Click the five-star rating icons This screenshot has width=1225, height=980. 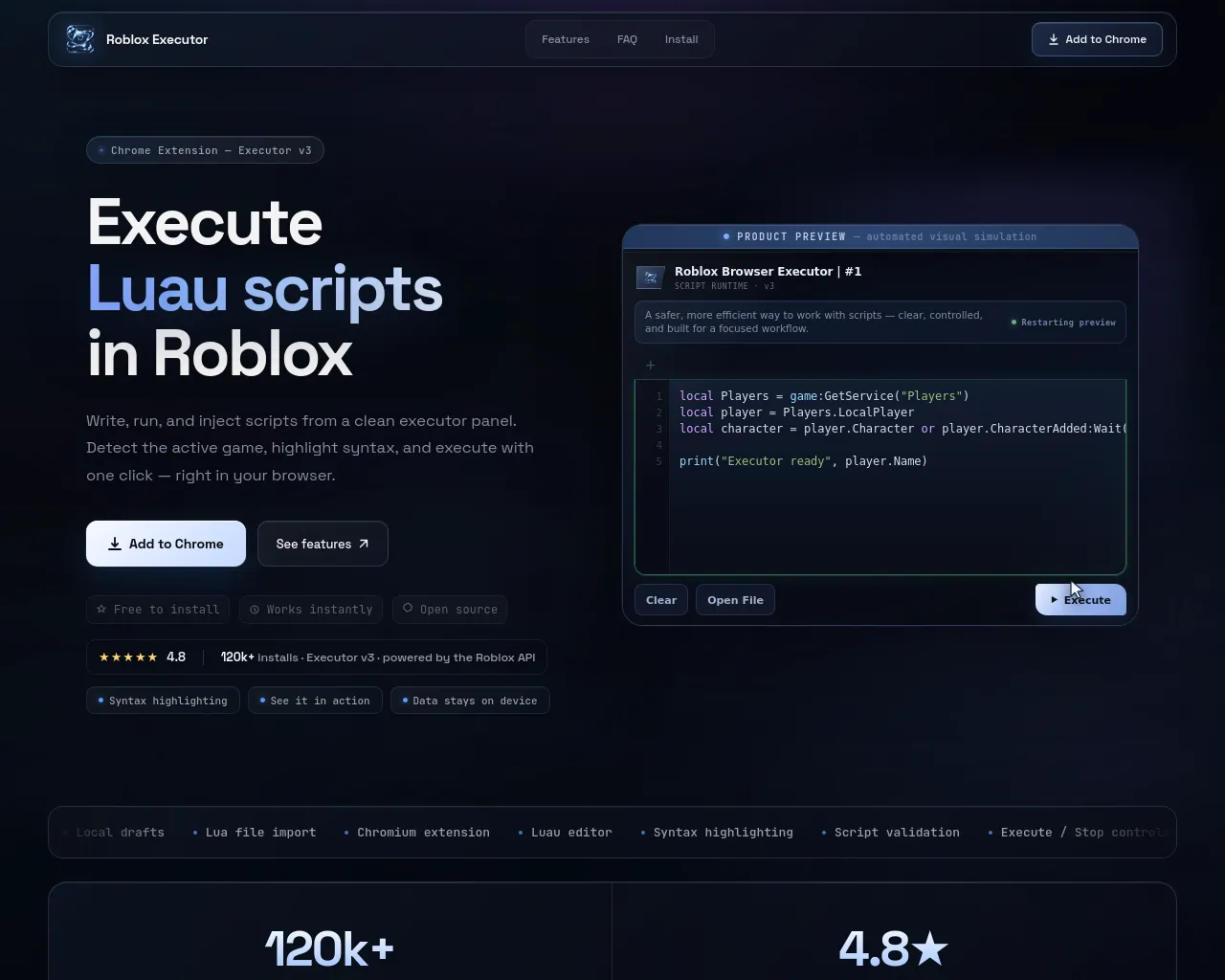pos(128,657)
